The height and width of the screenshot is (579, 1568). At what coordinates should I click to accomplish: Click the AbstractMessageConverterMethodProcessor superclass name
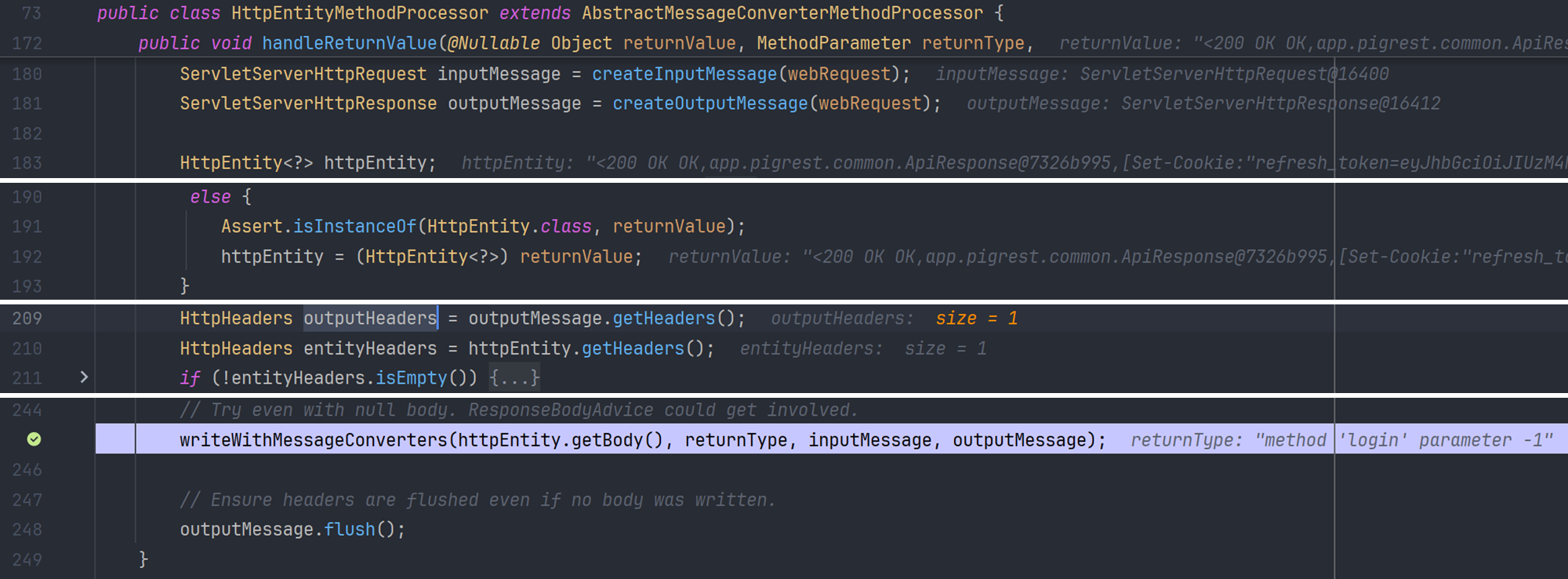782,13
